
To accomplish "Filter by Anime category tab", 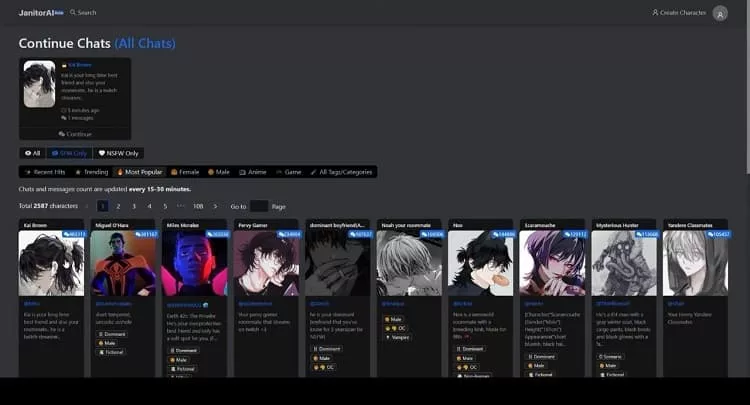I will pyautogui.click(x=253, y=172).
